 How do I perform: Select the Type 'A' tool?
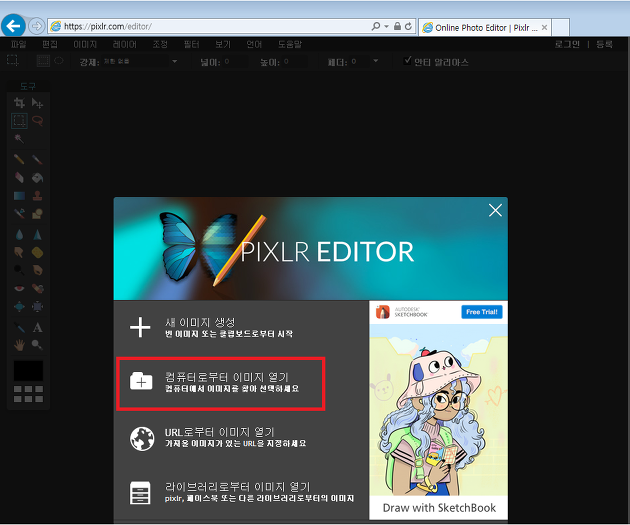(37, 327)
